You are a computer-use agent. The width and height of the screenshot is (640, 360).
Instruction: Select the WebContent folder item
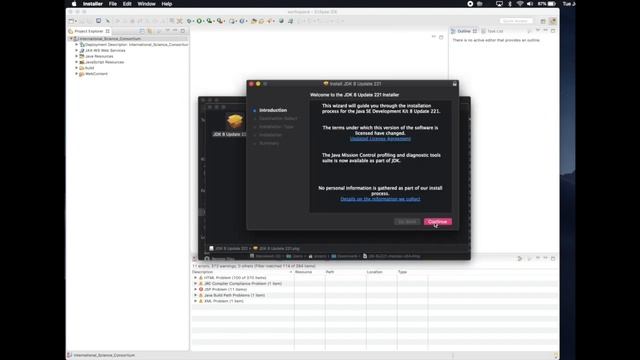point(96,74)
